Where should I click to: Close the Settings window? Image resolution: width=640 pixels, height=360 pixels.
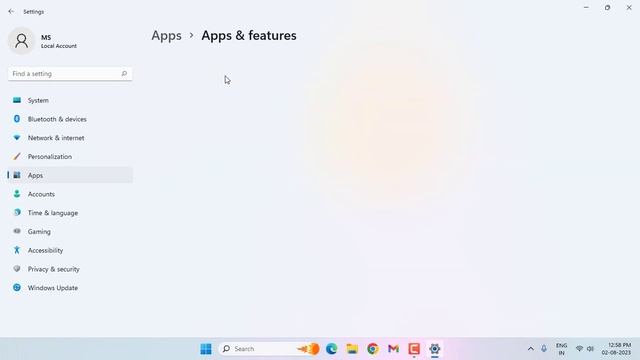(x=629, y=7)
